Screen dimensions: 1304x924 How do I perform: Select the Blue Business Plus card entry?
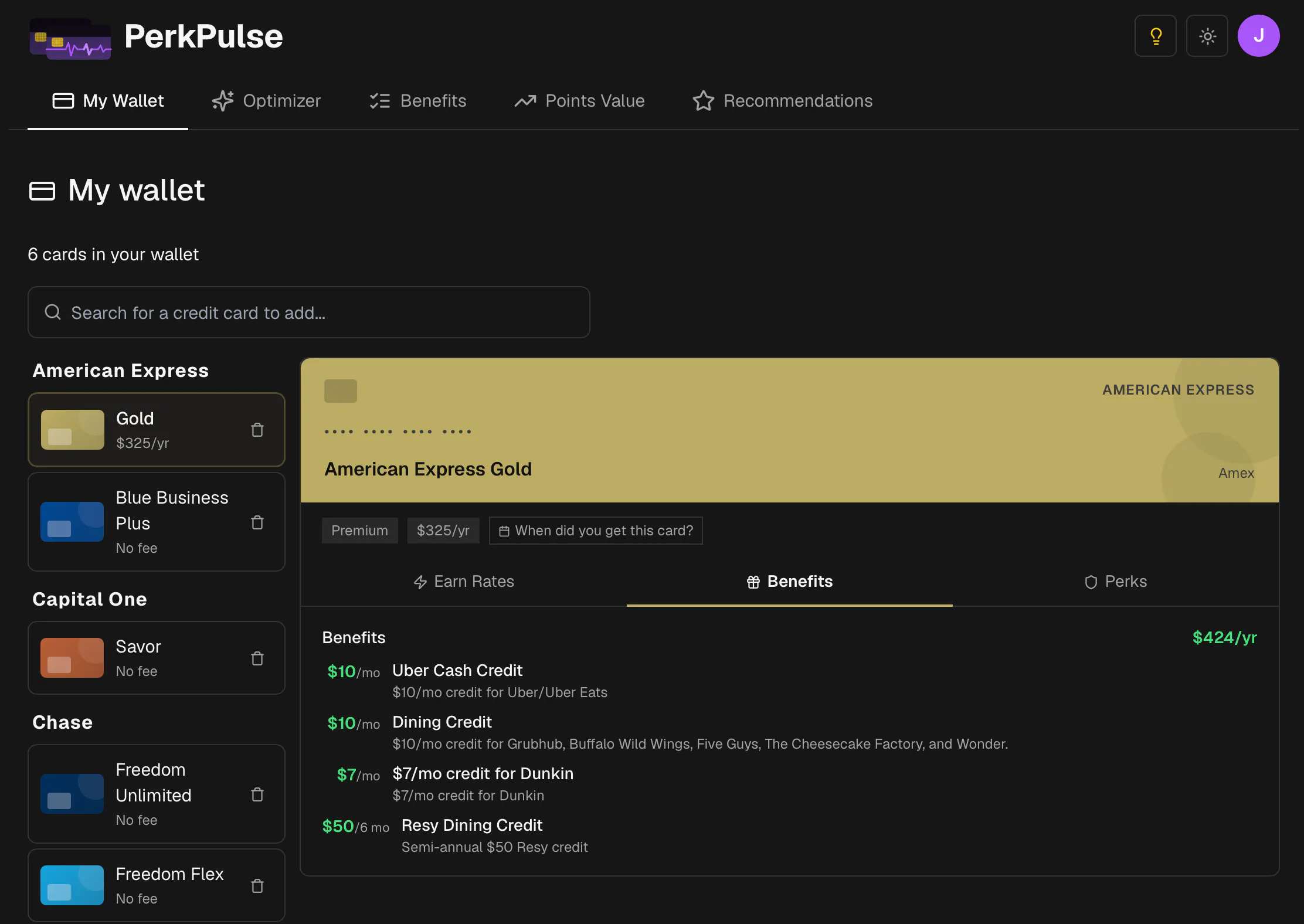coord(157,522)
